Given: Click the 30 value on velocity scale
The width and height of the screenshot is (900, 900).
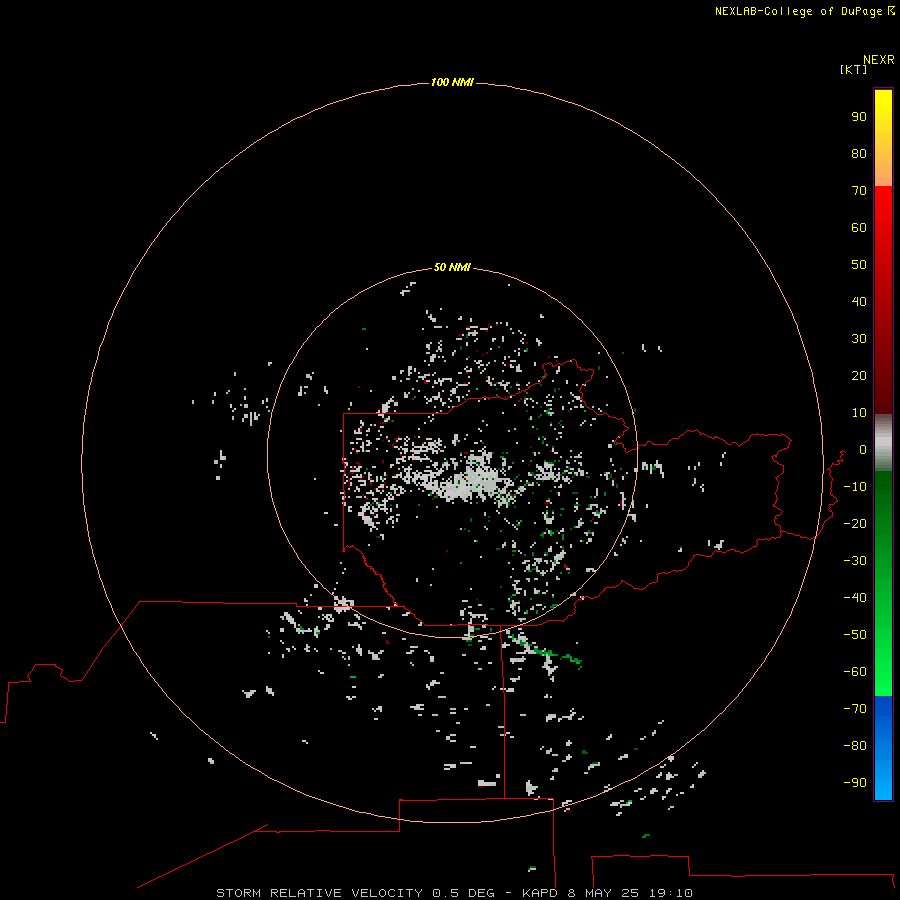Looking at the screenshot, I should tap(859, 339).
